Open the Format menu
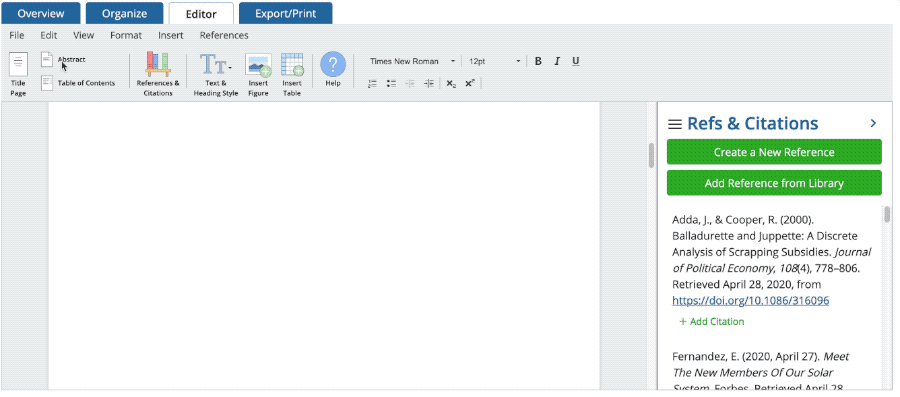Viewport: 900px width, 397px height. [126, 36]
